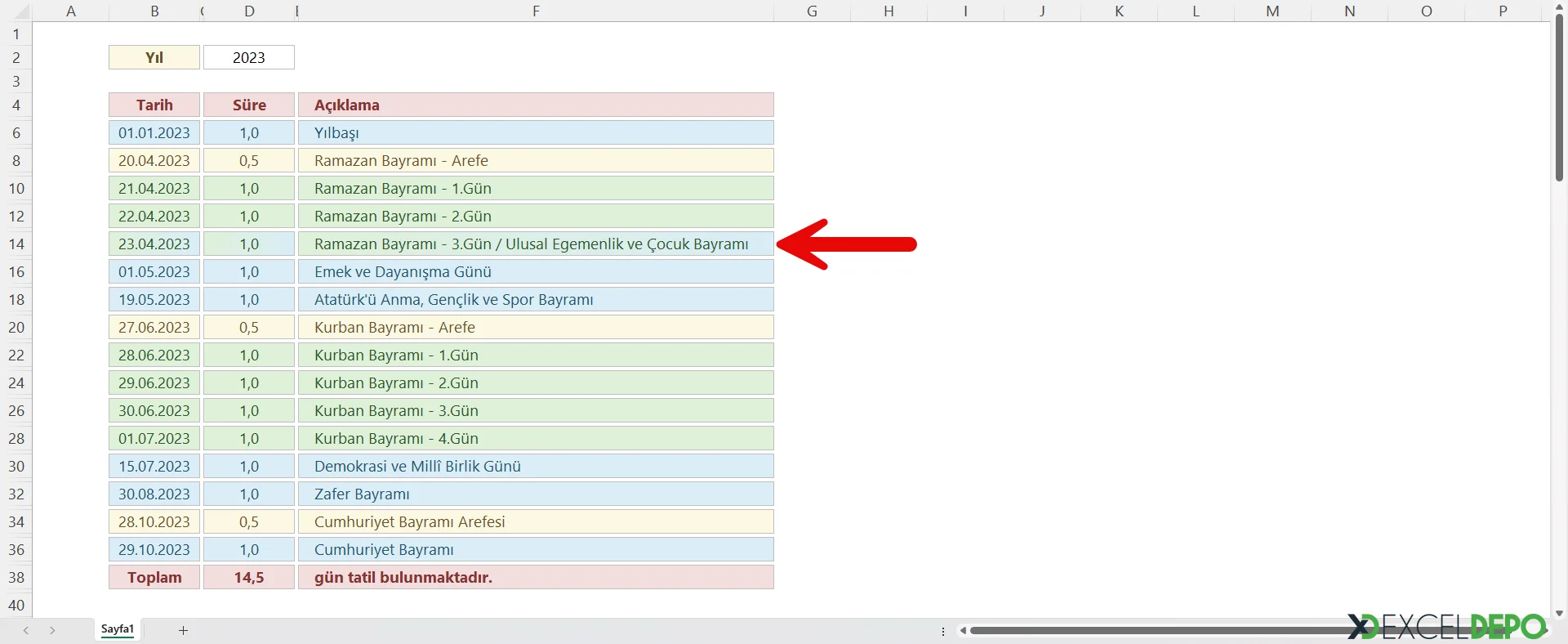The image size is (1568, 644).
Task: Select column F header
Action: tap(536, 11)
